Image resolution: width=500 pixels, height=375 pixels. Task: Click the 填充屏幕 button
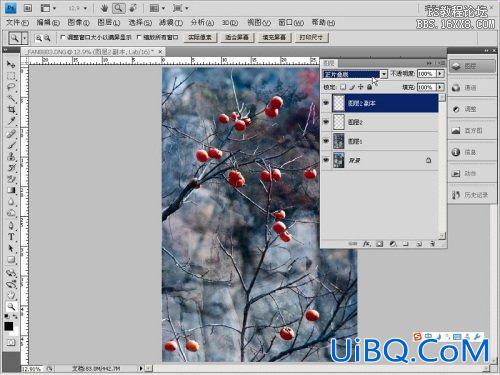click(x=274, y=37)
